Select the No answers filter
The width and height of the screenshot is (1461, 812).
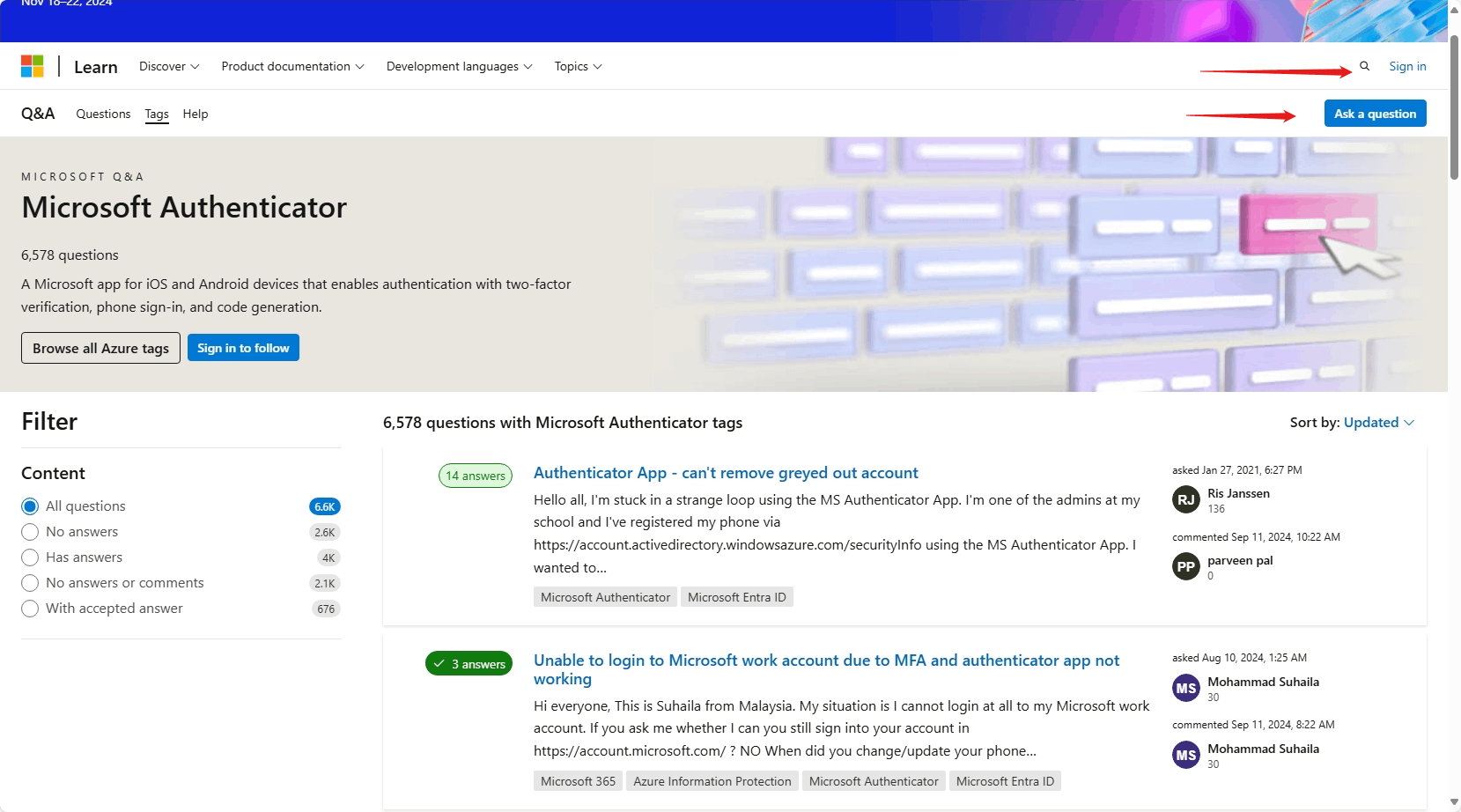pyautogui.click(x=30, y=532)
